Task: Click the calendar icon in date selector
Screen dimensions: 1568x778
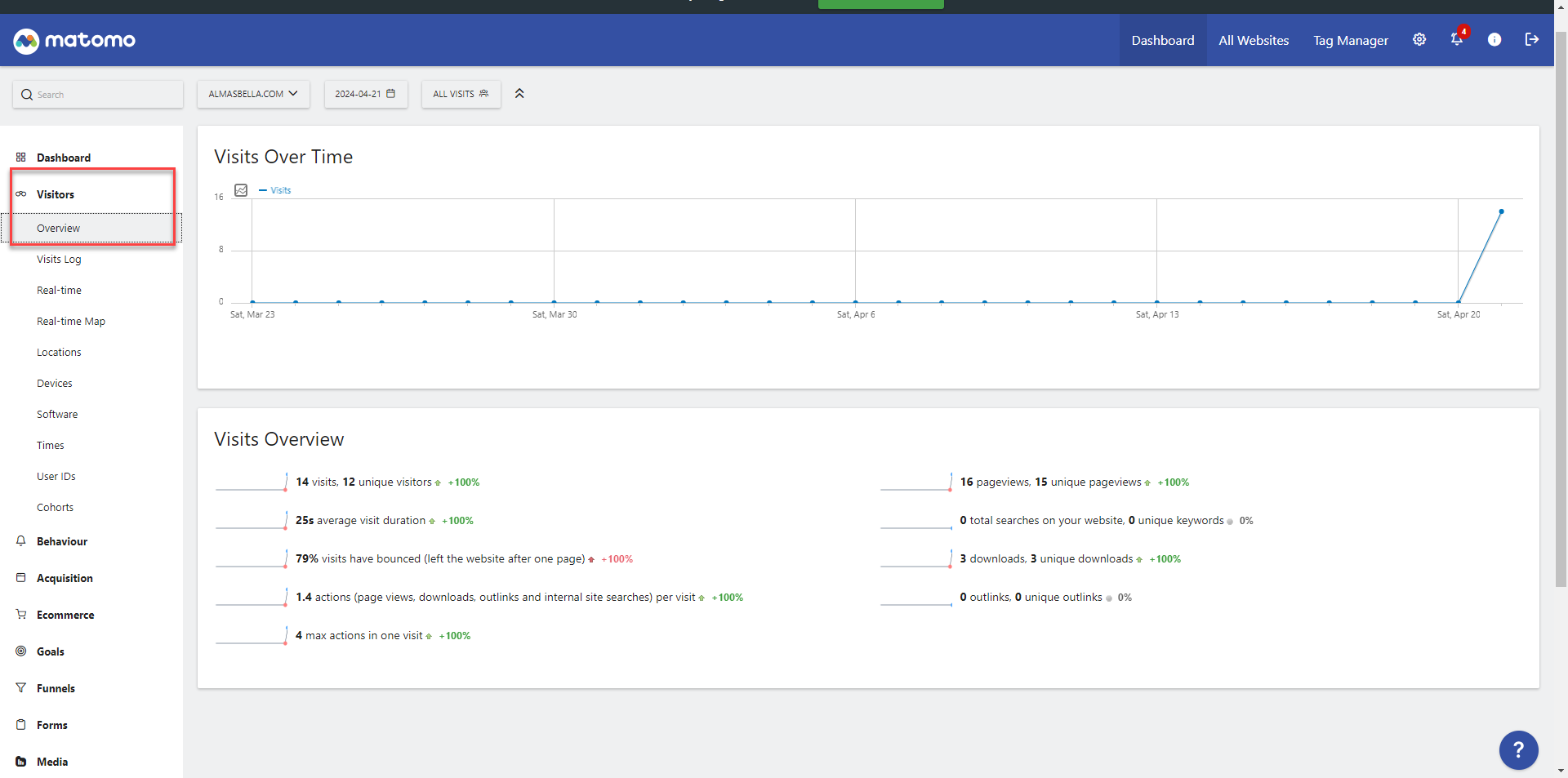Action: point(391,94)
